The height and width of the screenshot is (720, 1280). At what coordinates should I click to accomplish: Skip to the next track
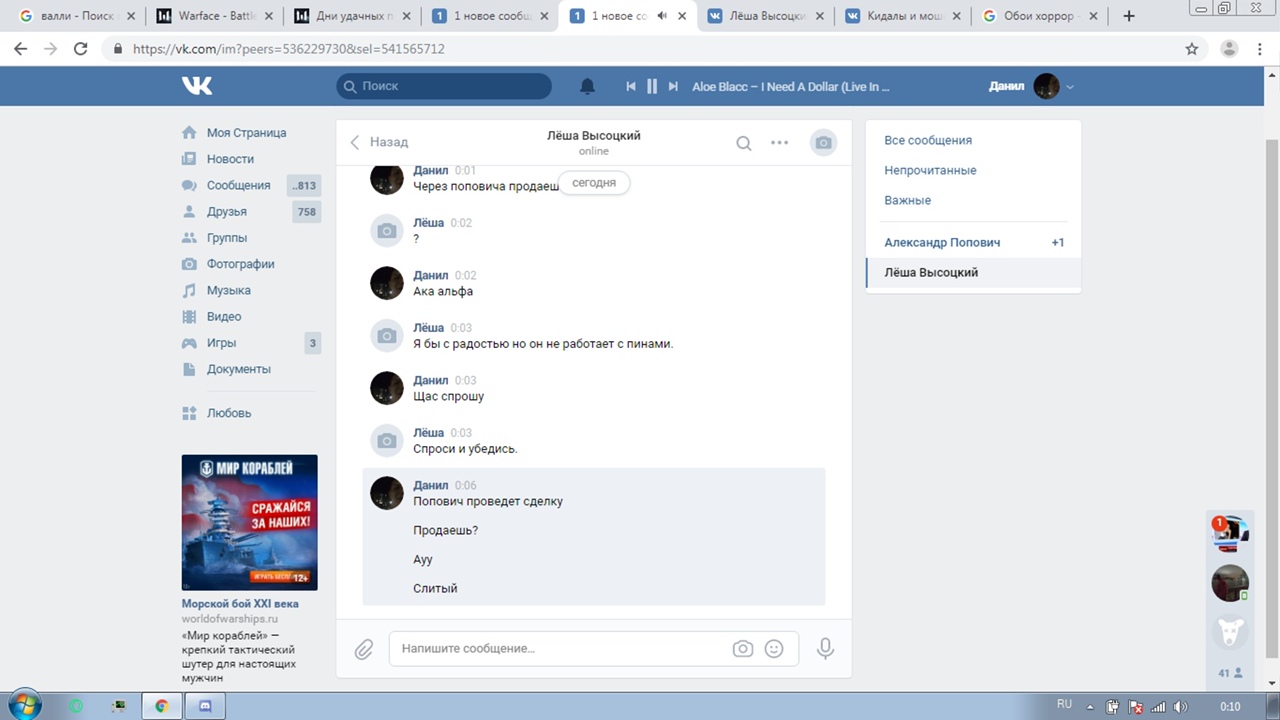[673, 86]
